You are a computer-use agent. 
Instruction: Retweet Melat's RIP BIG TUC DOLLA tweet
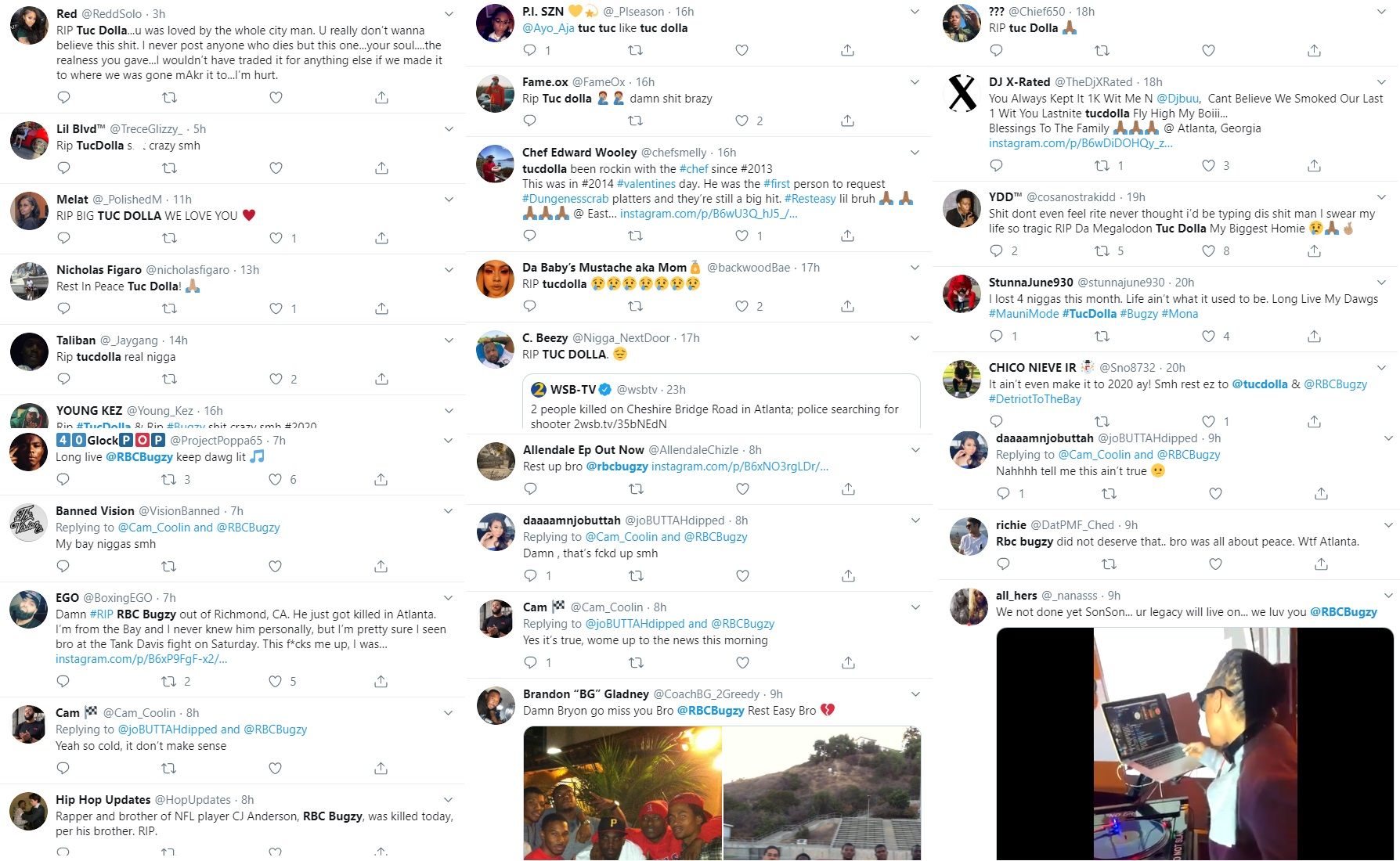click(169, 238)
